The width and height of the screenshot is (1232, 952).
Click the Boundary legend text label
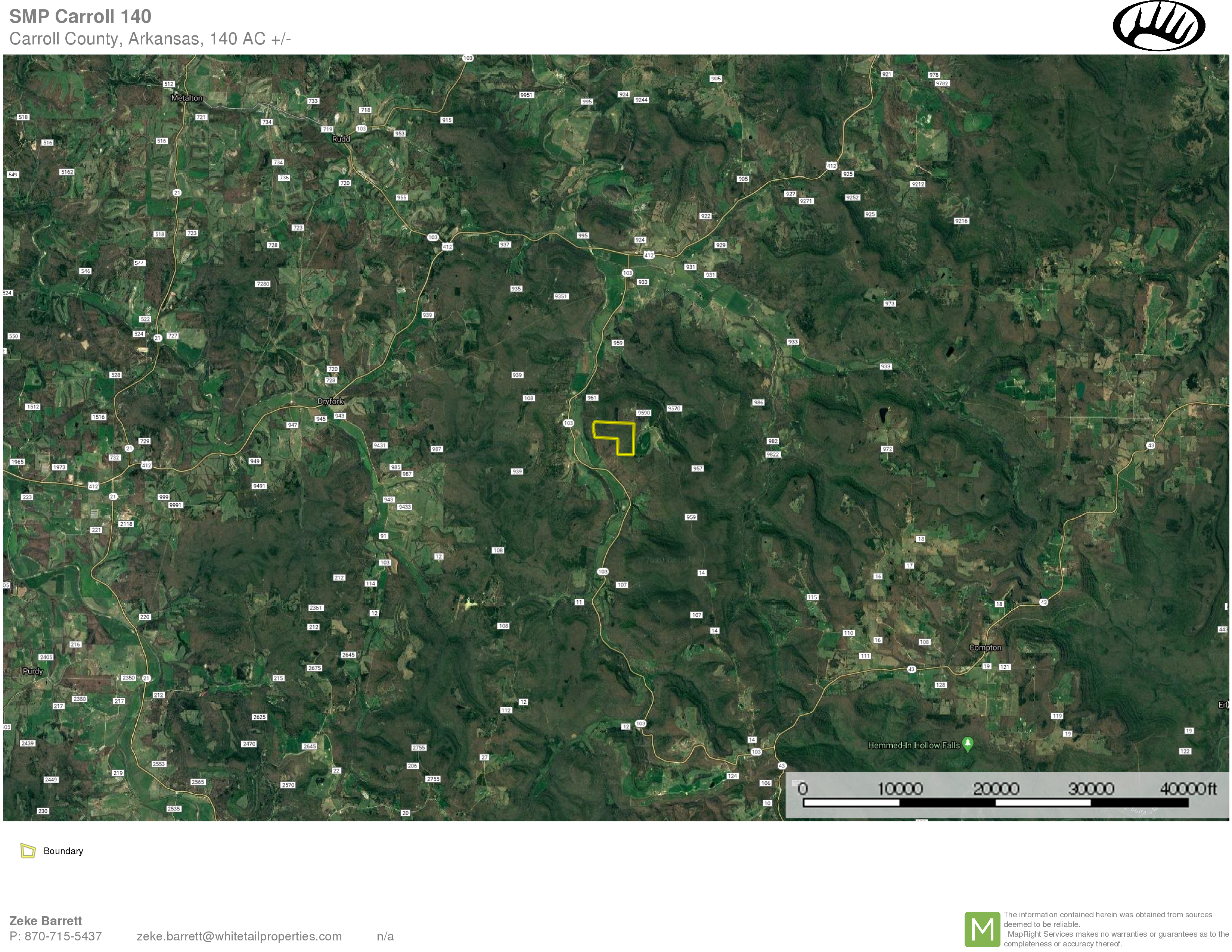click(x=63, y=851)
